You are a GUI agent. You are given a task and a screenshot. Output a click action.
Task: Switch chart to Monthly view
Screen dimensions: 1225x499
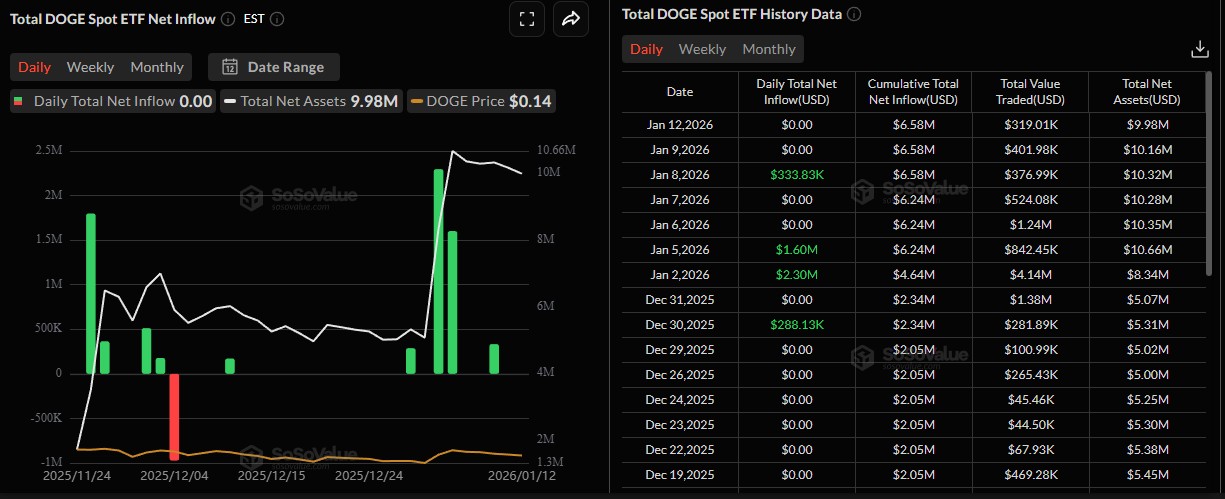point(157,67)
